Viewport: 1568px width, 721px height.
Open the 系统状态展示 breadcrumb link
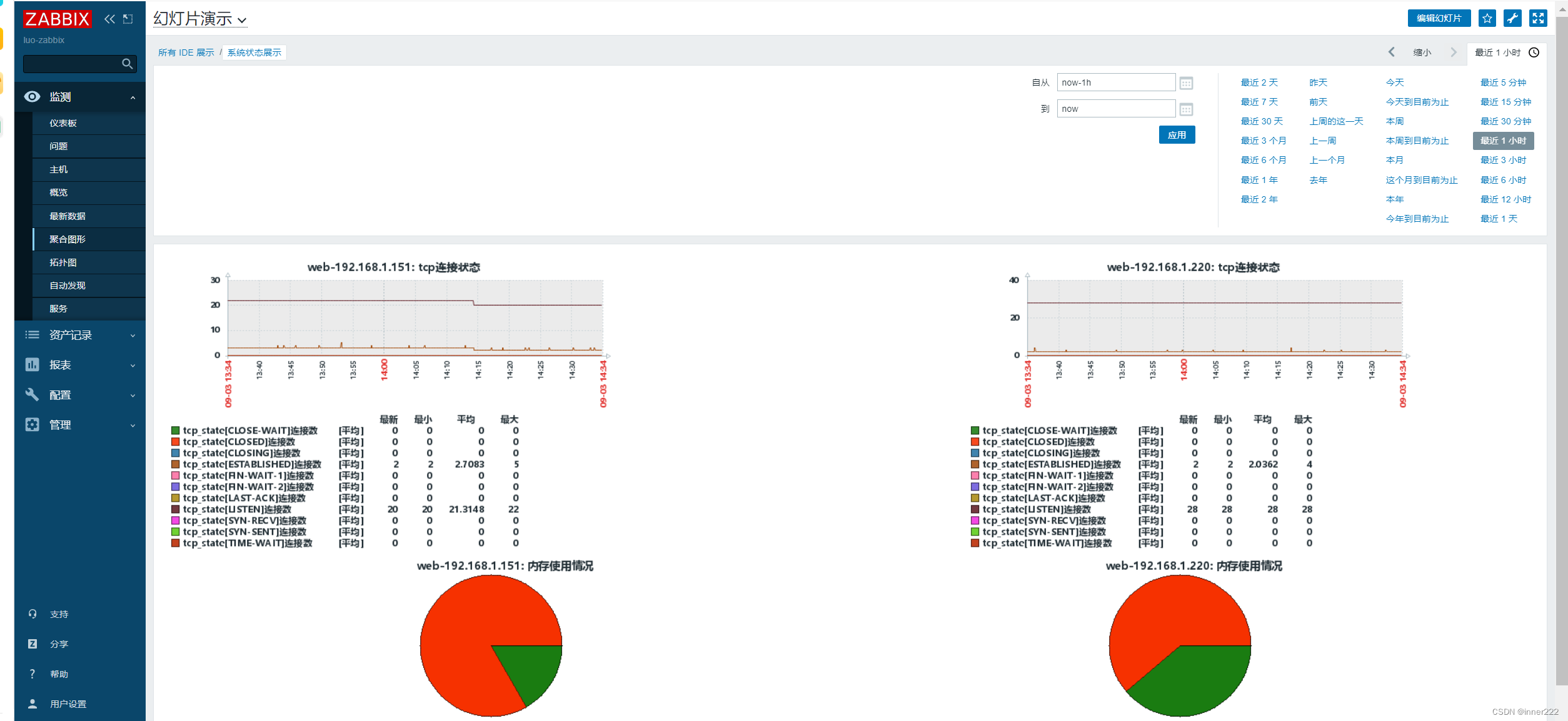coord(254,52)
